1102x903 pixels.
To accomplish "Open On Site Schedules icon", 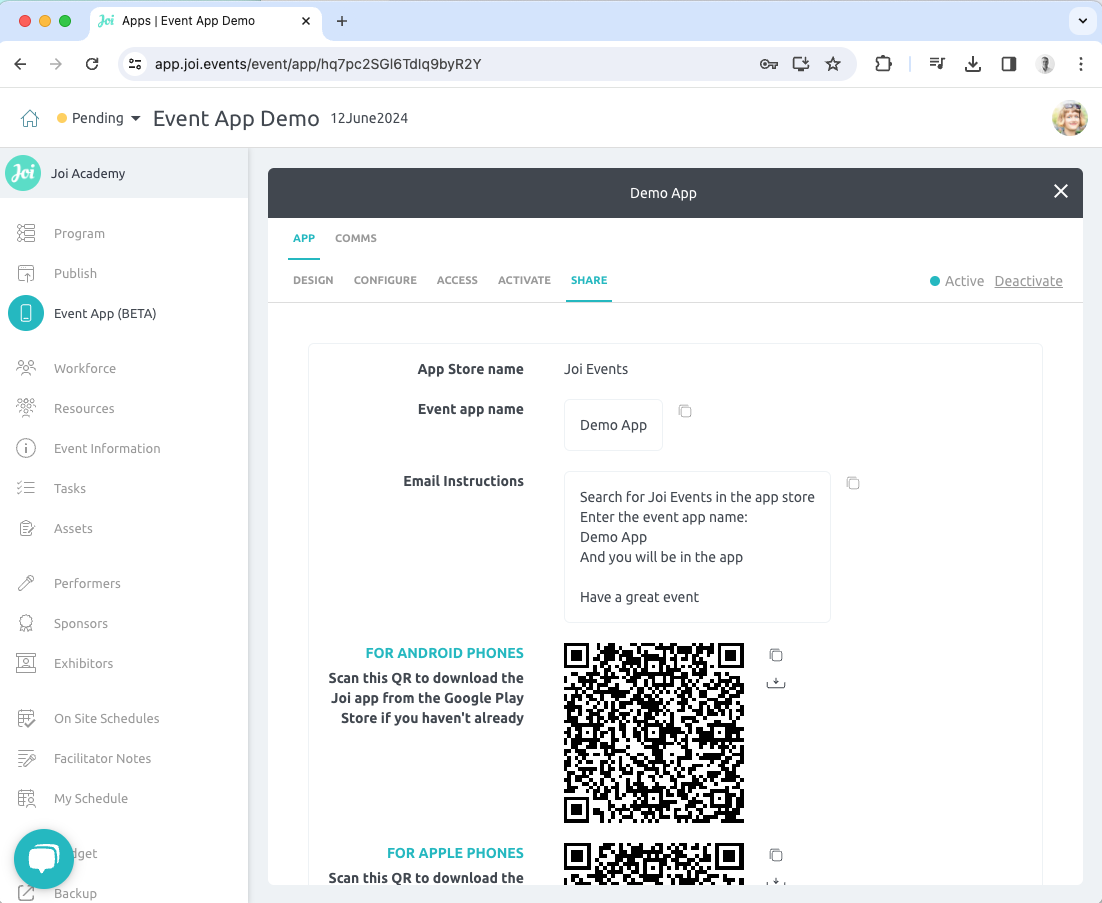I will [x=26, y=718].
